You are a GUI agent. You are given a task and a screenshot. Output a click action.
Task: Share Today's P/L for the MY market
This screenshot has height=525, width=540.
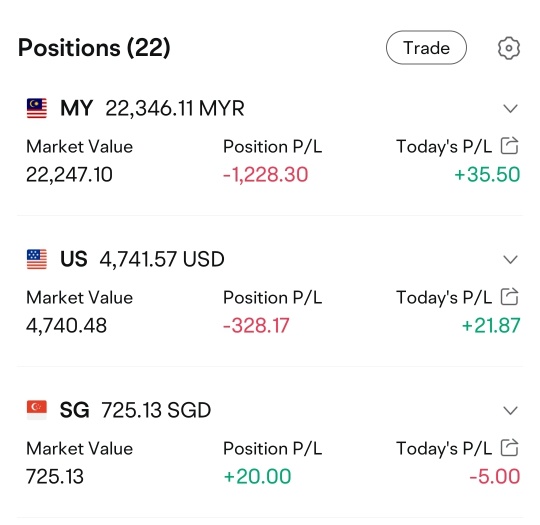click(509, 146)
